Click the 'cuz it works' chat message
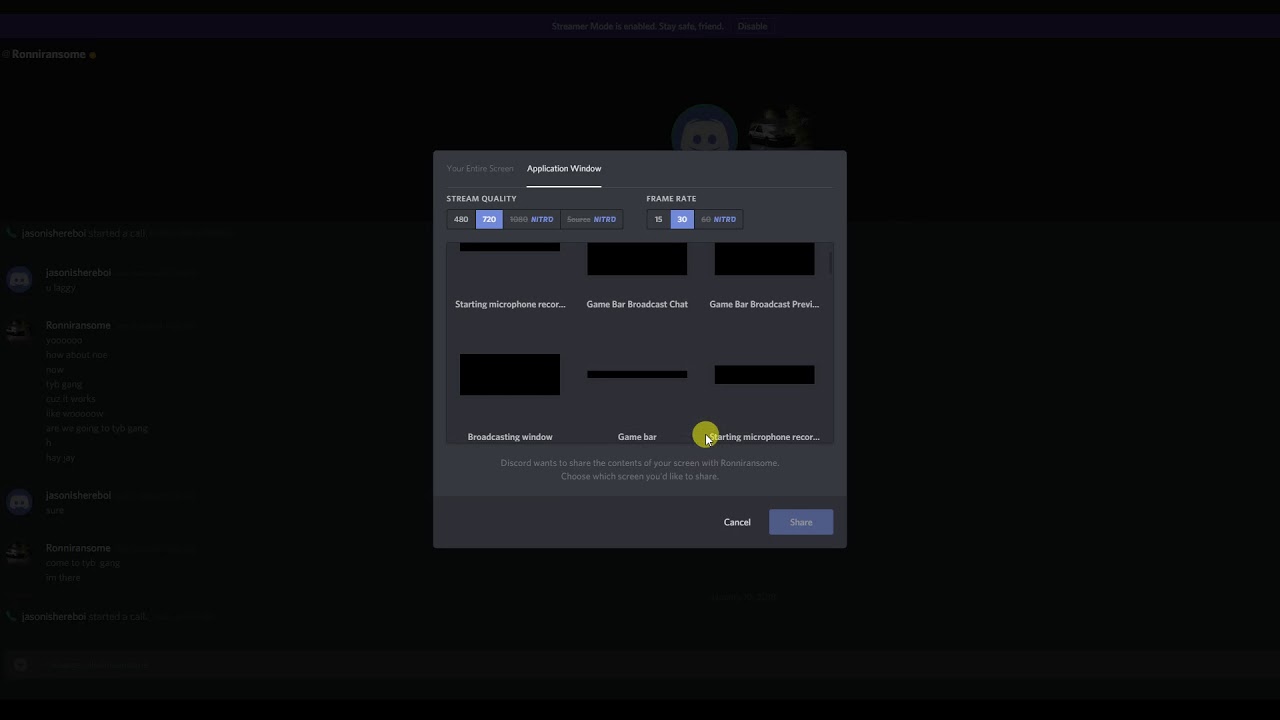The width and height of the screenshot is (1280, 720). tap(71, 399)
